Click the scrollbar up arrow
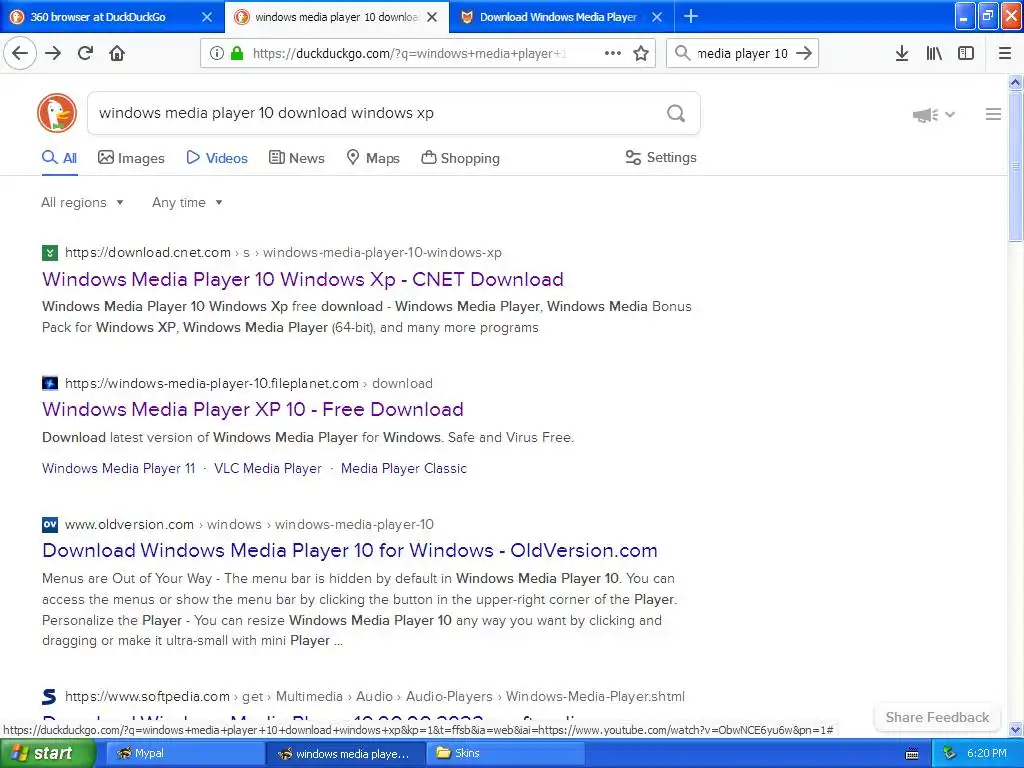The width and height of the screenshot is (1024, 768). pos(1015,82)
